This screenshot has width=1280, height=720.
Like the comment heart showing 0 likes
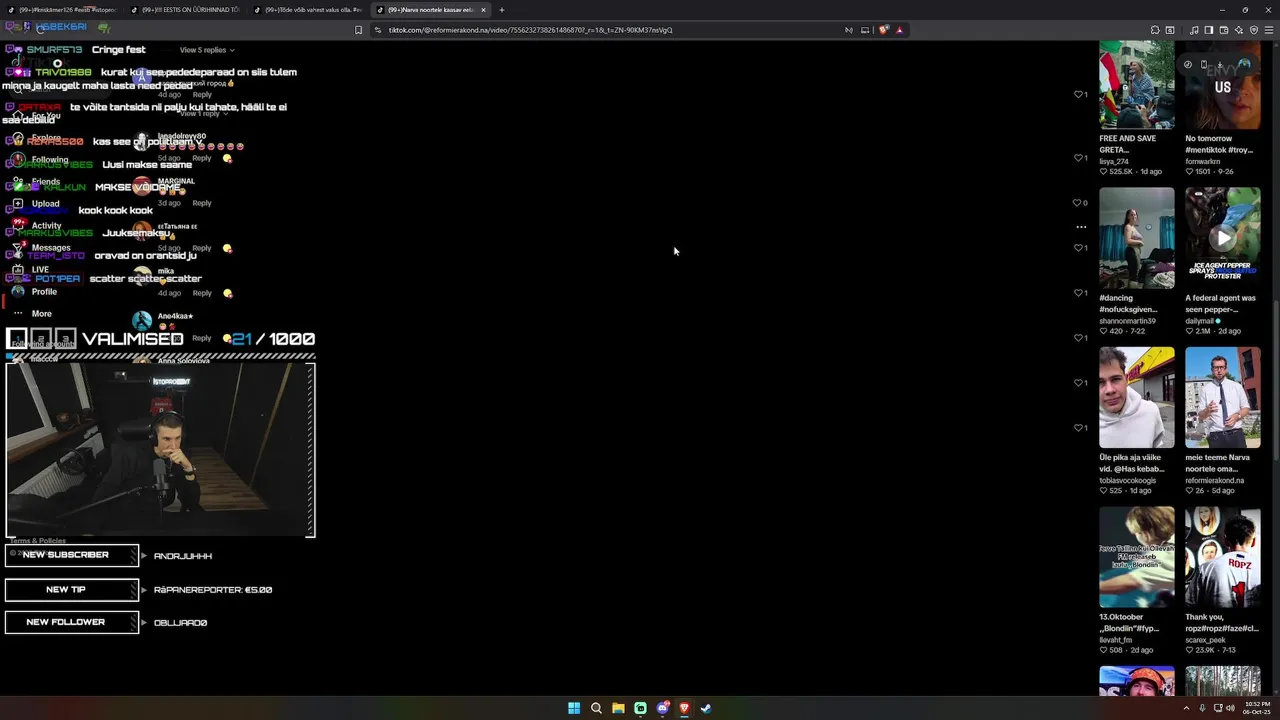(1077, 203)
